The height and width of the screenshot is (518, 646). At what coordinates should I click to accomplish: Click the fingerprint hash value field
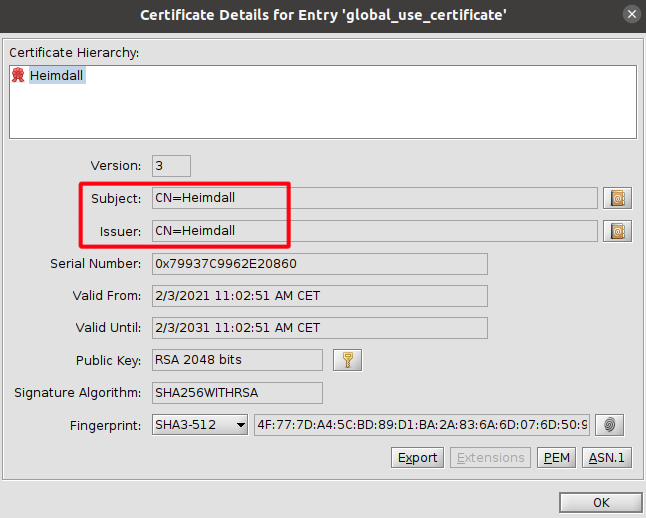pos(422,425)
